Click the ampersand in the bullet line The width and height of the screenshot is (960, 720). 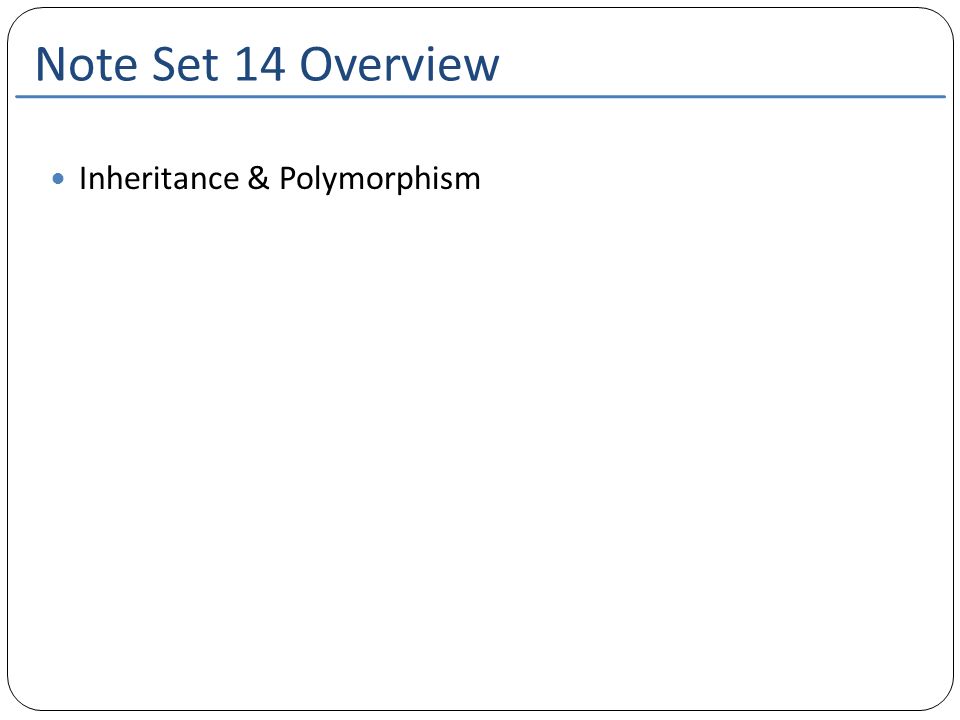click(258, 179)
